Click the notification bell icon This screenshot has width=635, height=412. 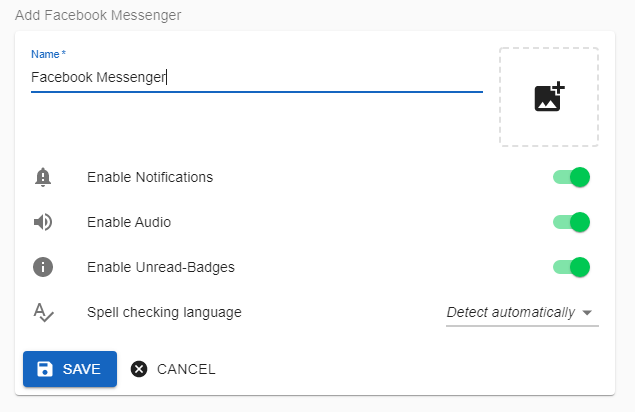click(43, 177)
